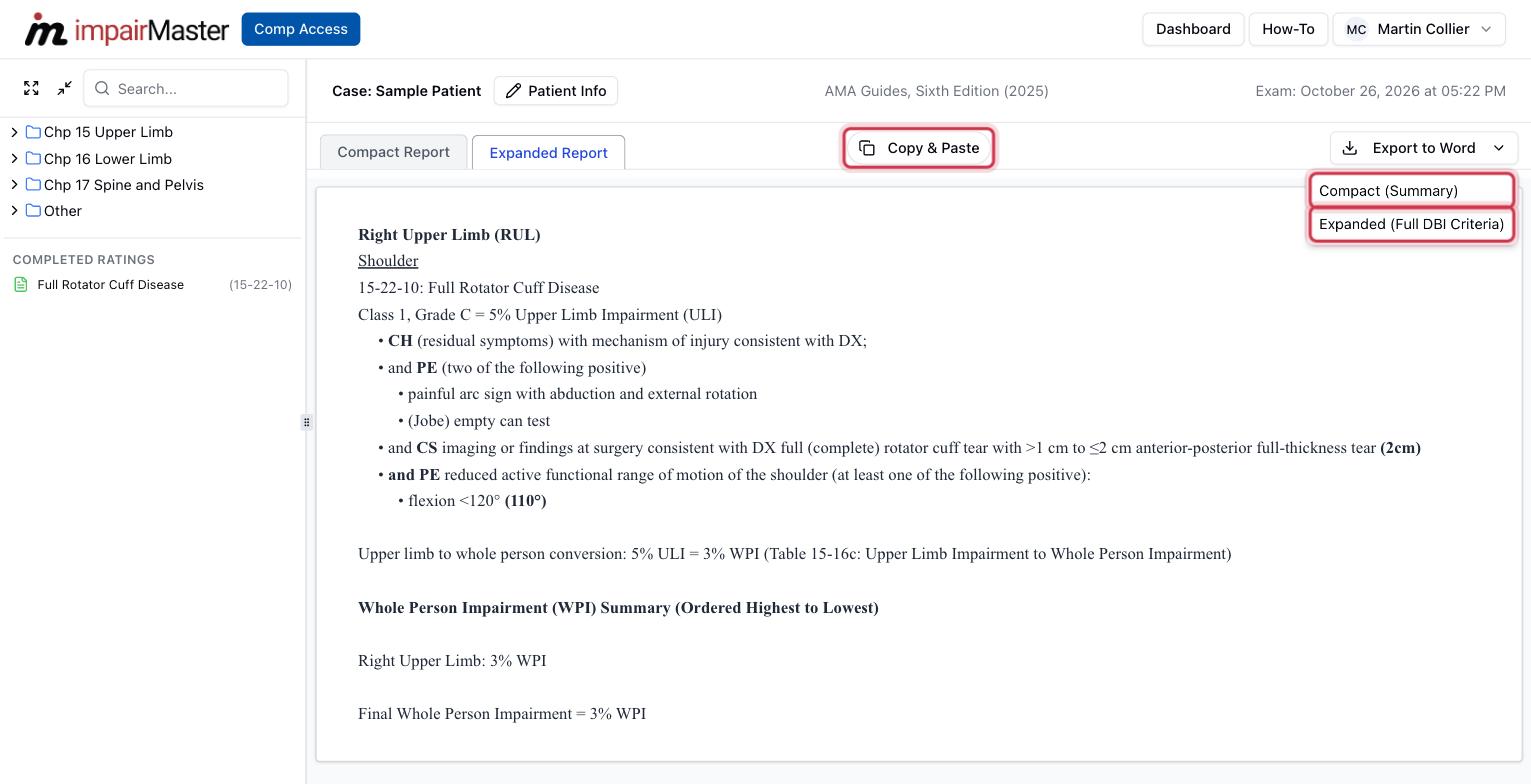Image resolution: width=1531 pixels, height=784 pixels.
Task: Click the MC user avatar
Action: coord(1356,29)
